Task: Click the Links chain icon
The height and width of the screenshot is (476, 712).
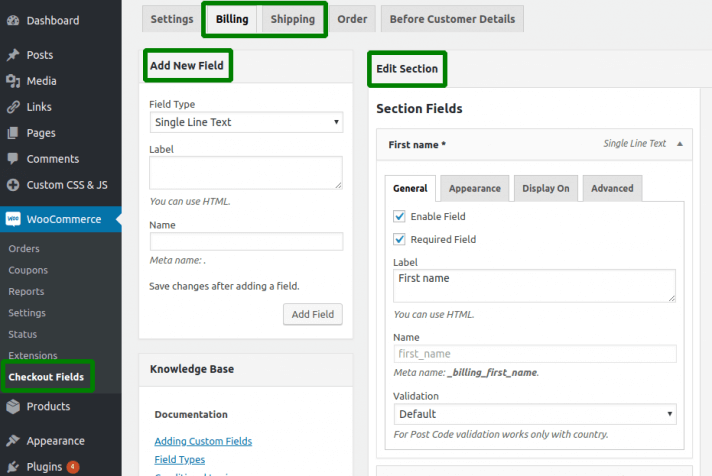Action: pos(13,107)
